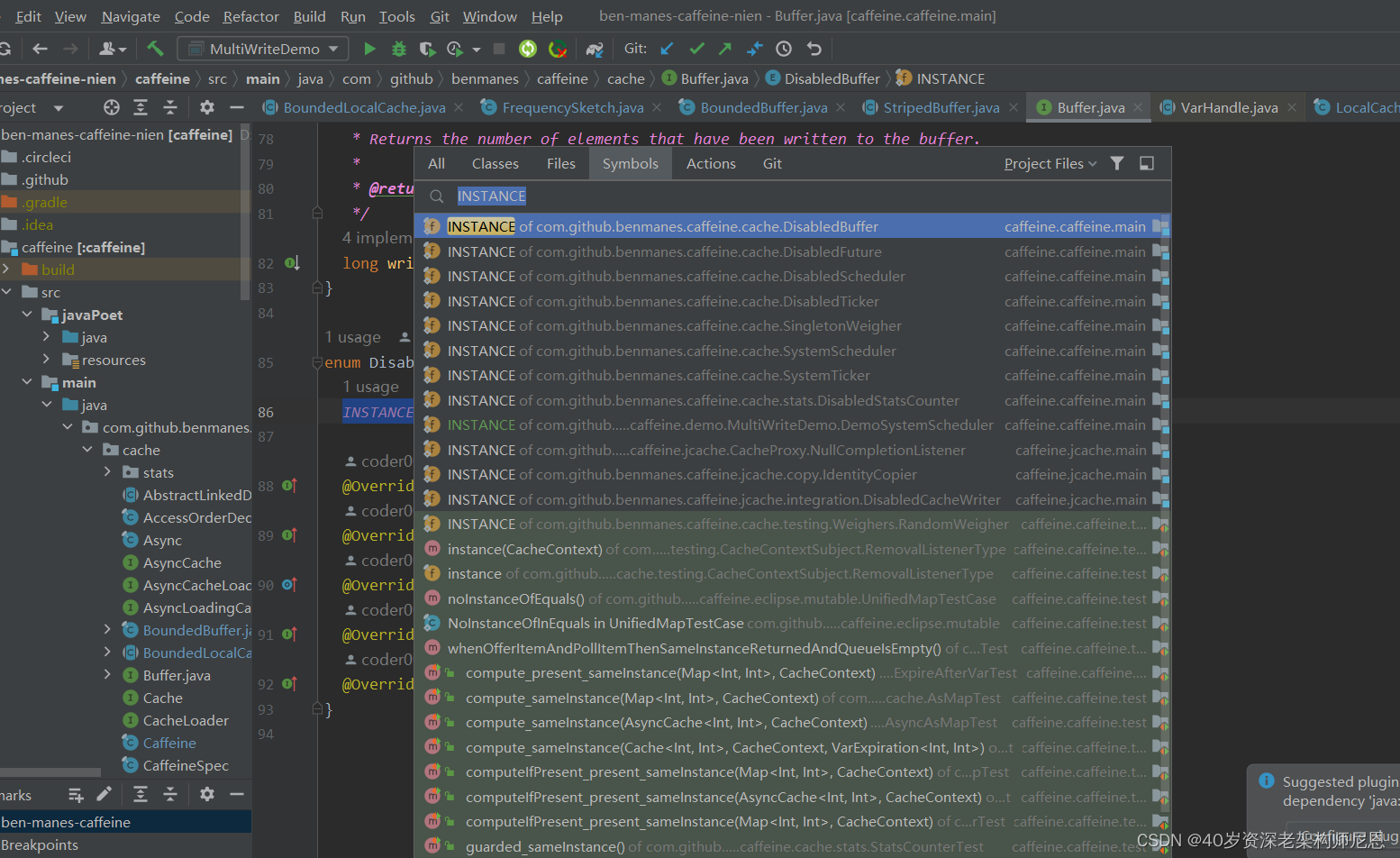1400x858 pixels.
Task: Open the Project view selector dropdown
Action: click(59, 108)
